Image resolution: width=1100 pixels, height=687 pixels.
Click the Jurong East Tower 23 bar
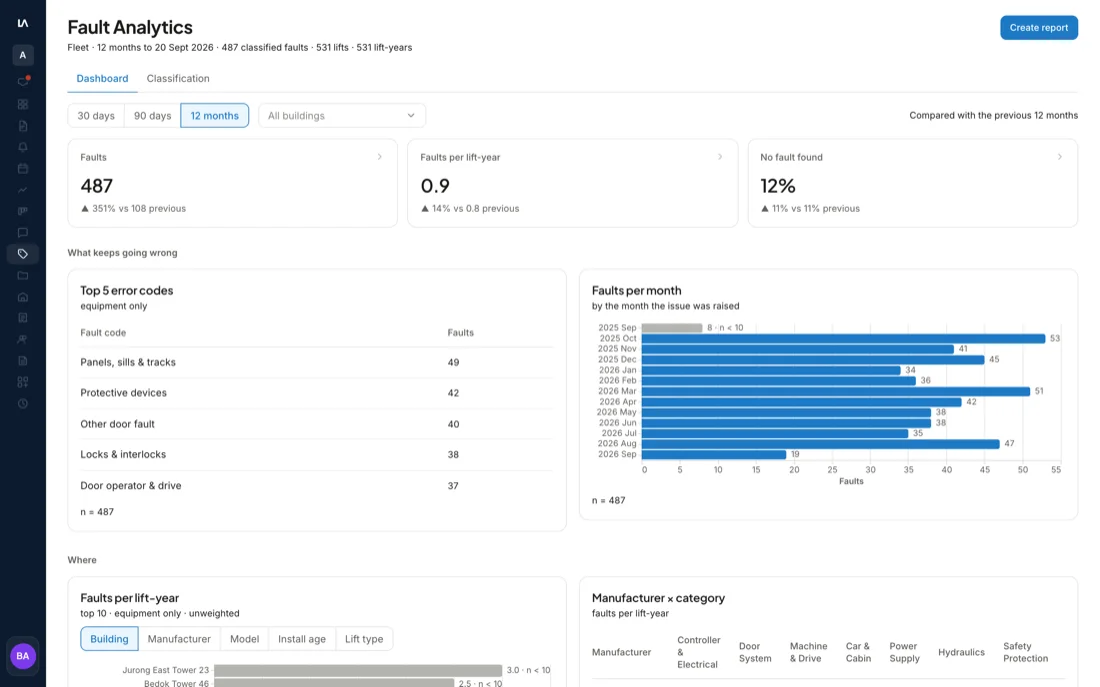point(358,670)
